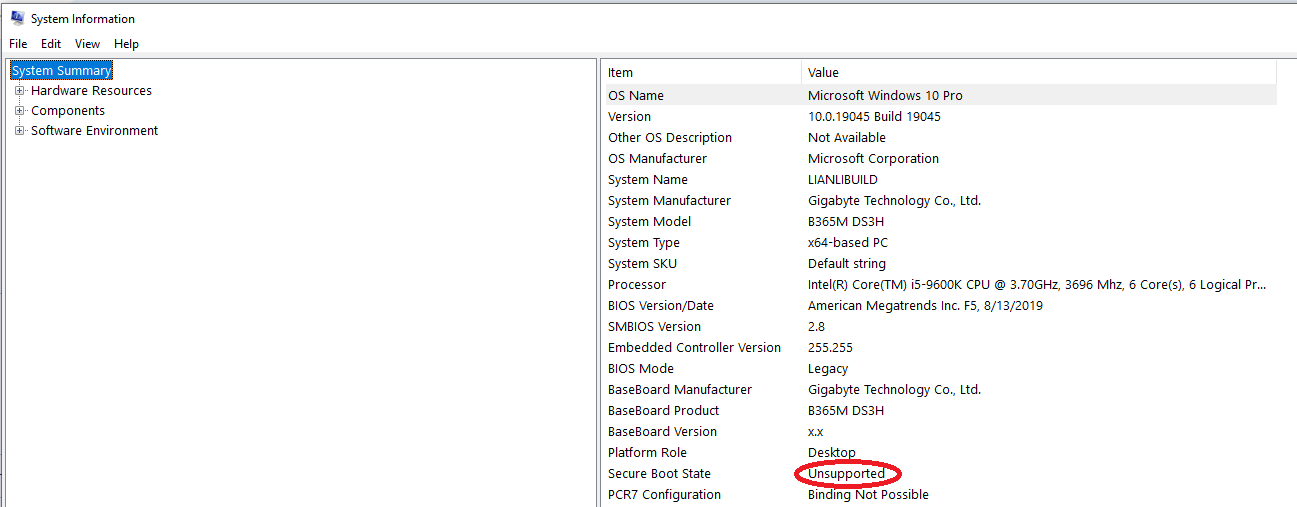Select Components in the tree
The image size is (1297, 507).
click(68, 111)
